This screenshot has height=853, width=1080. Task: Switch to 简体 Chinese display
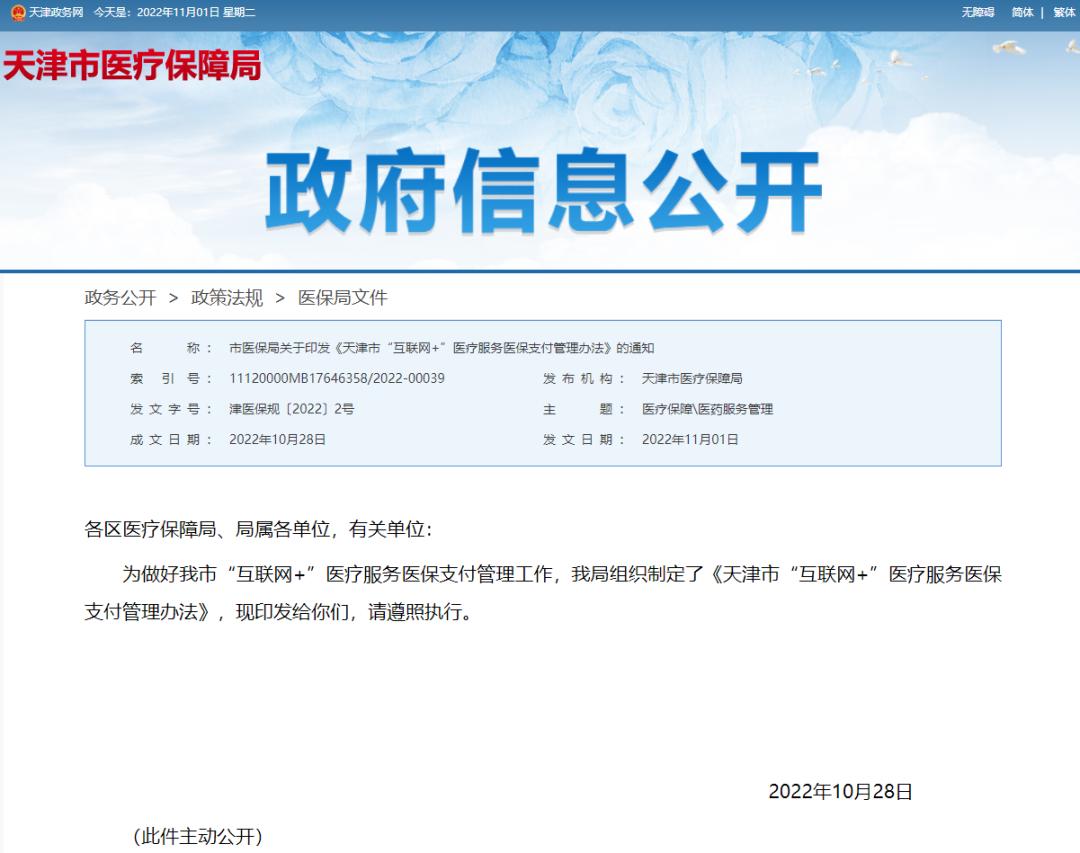point(1022,12)
